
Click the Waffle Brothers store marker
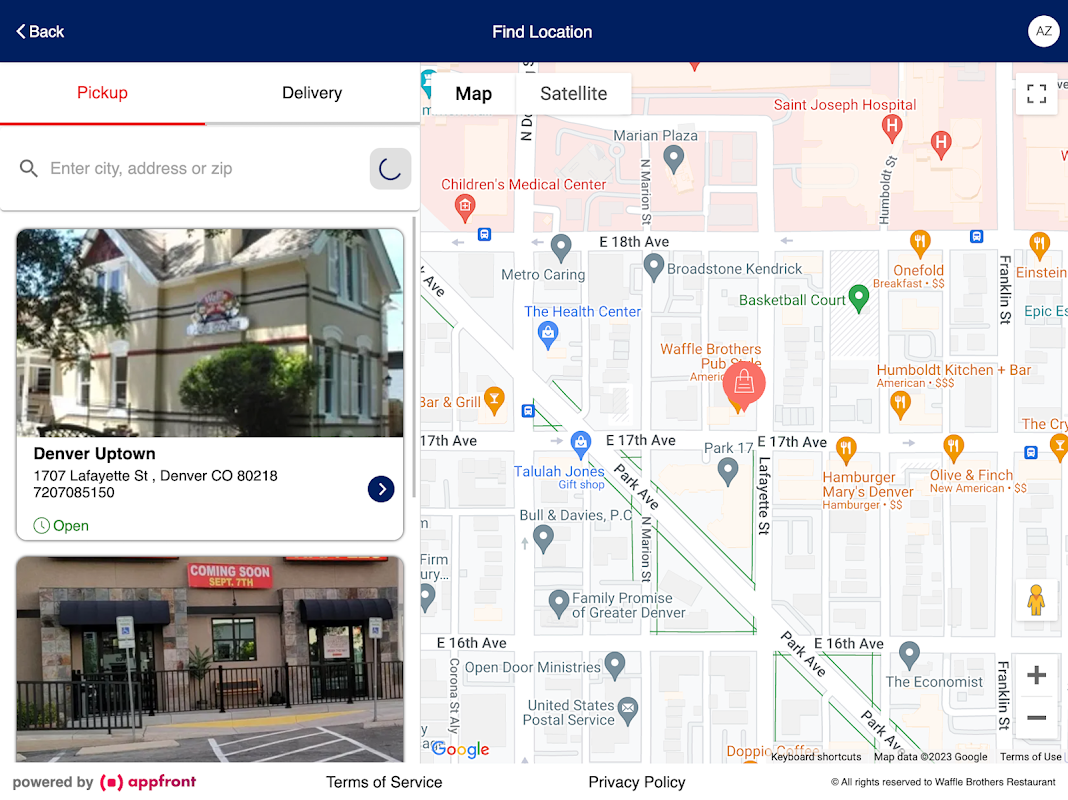(744, 385)
